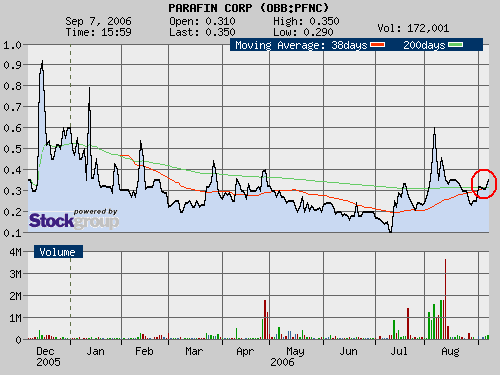The image size is (500, 375).
Task: Click the 4M volume axis label
Action: 15,252
